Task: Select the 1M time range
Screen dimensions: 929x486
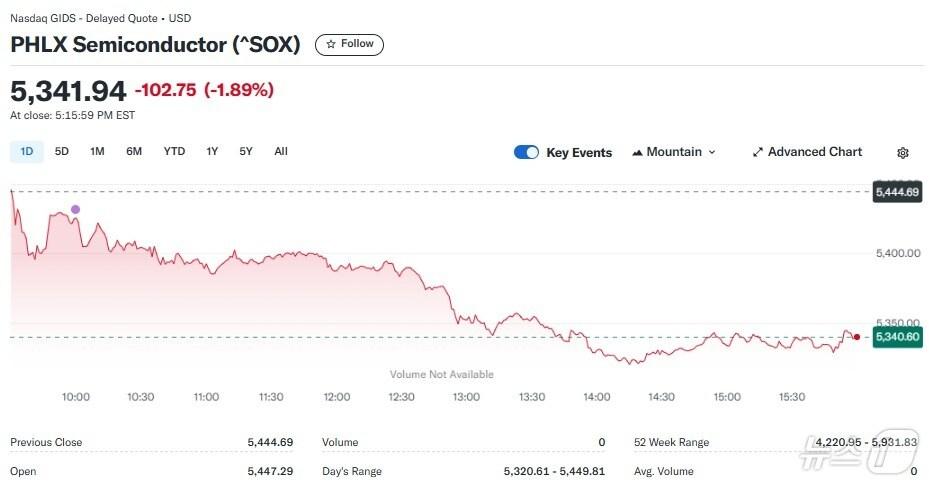Action: [x=97, y=152]
